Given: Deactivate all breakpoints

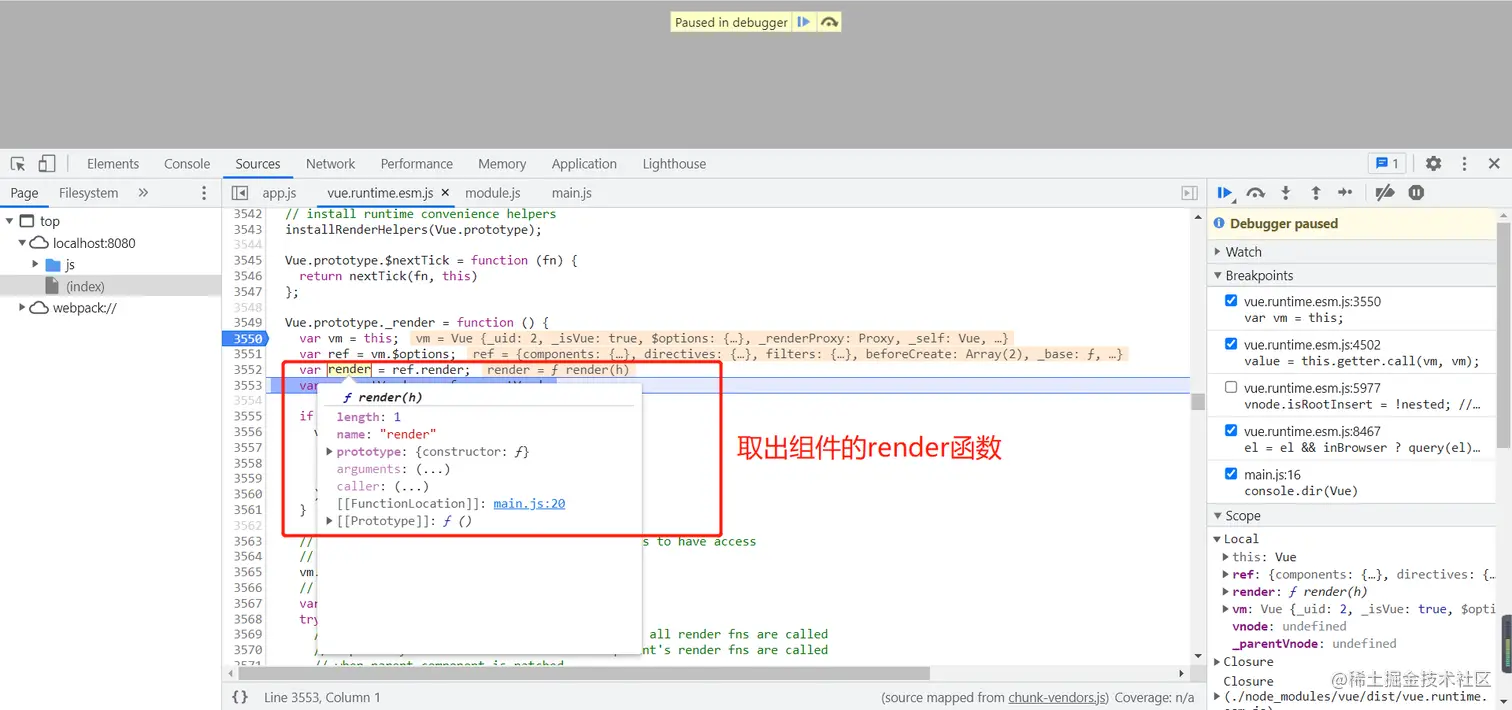Looking at the screenshot, I should coord(1385,193).
